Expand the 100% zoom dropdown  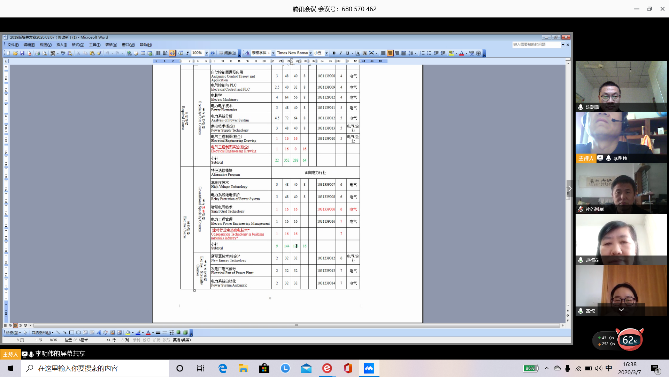pyautogui.click(x=207, y=53)
